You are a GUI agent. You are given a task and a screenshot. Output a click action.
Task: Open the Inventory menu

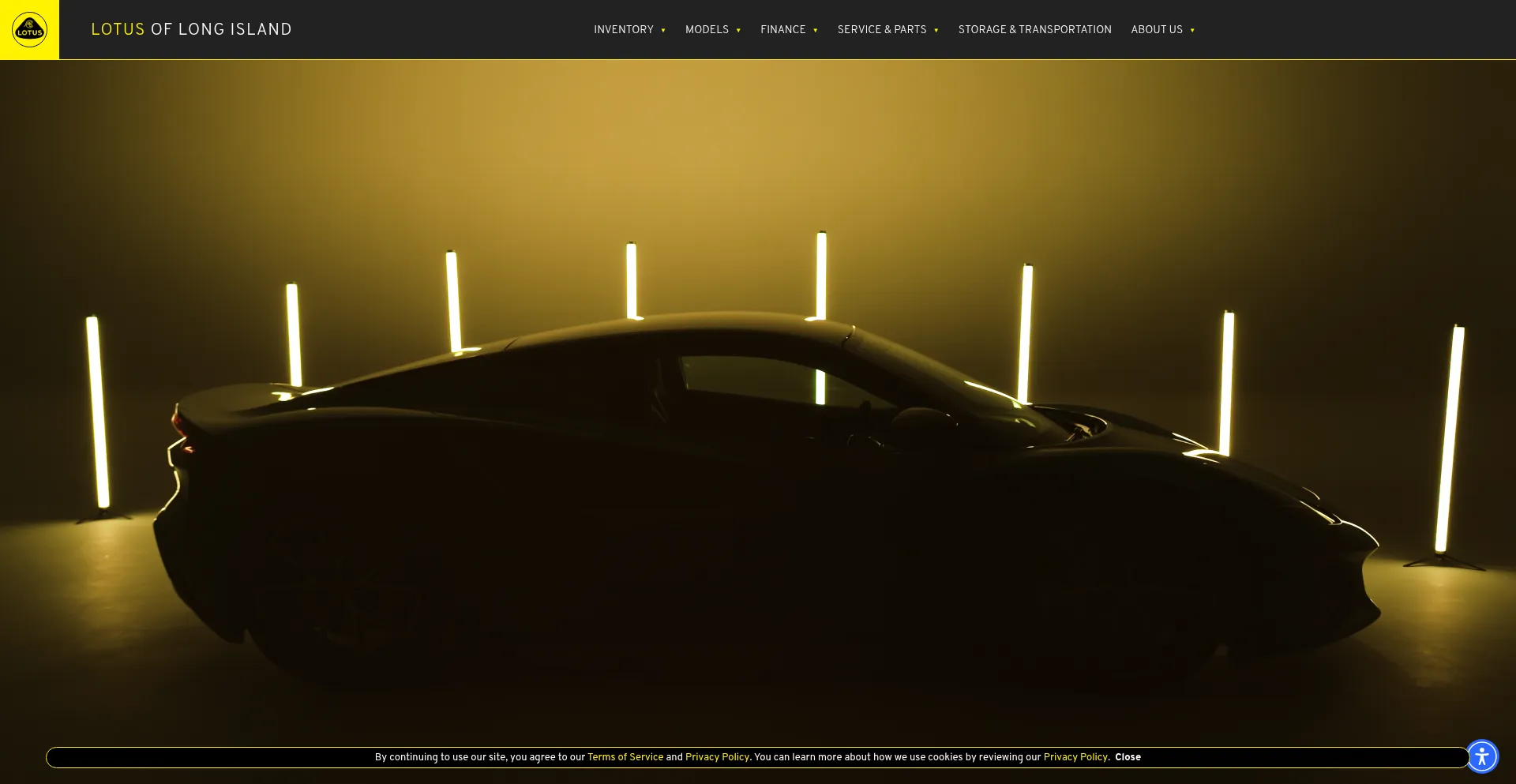pyautogui.click(x=623, y=30)
